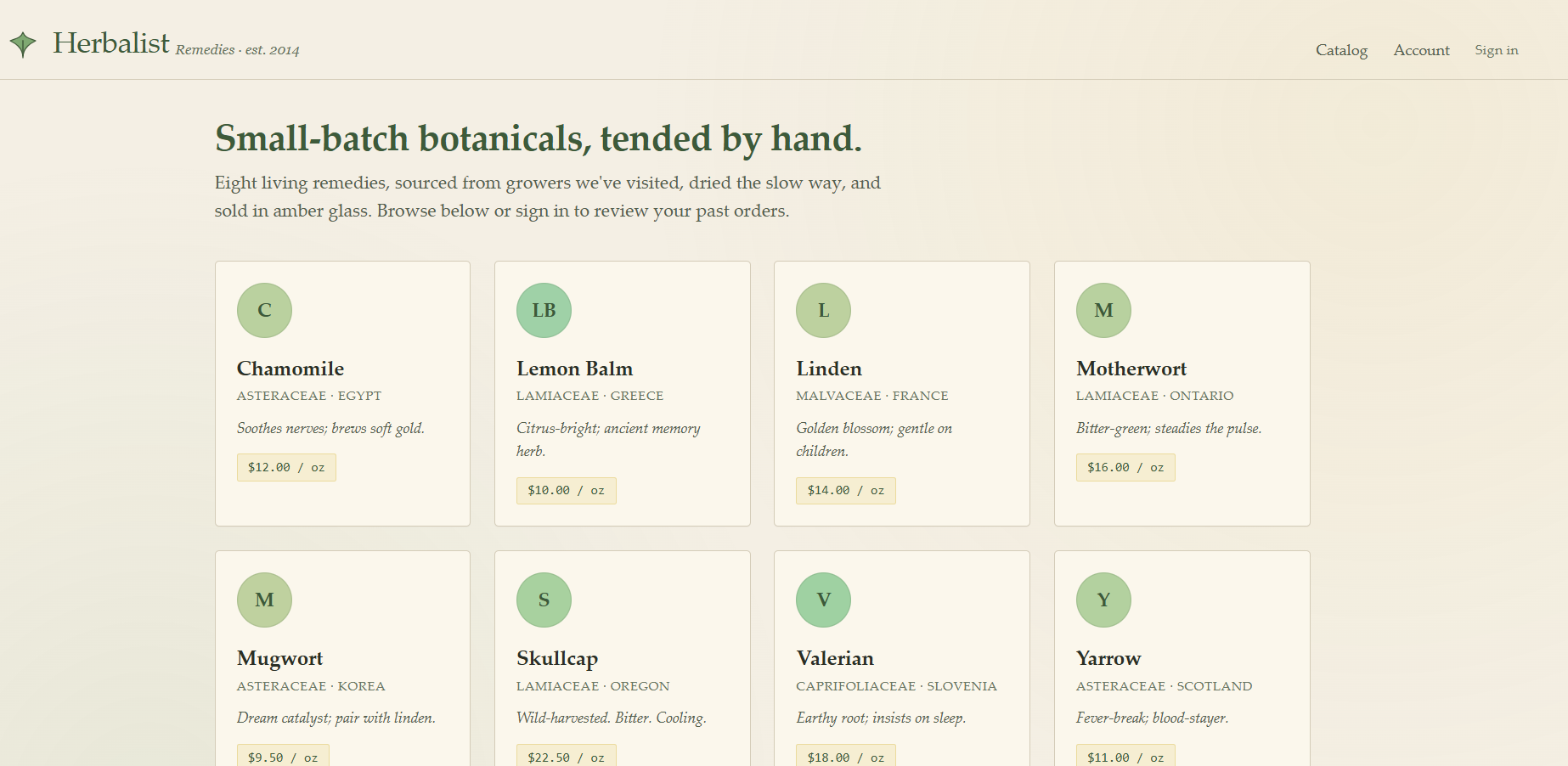The height and width of the screenshot is (766, 1568).
Task: Select the Skullcap "S" avatar badge
Action: coord(544,600)
